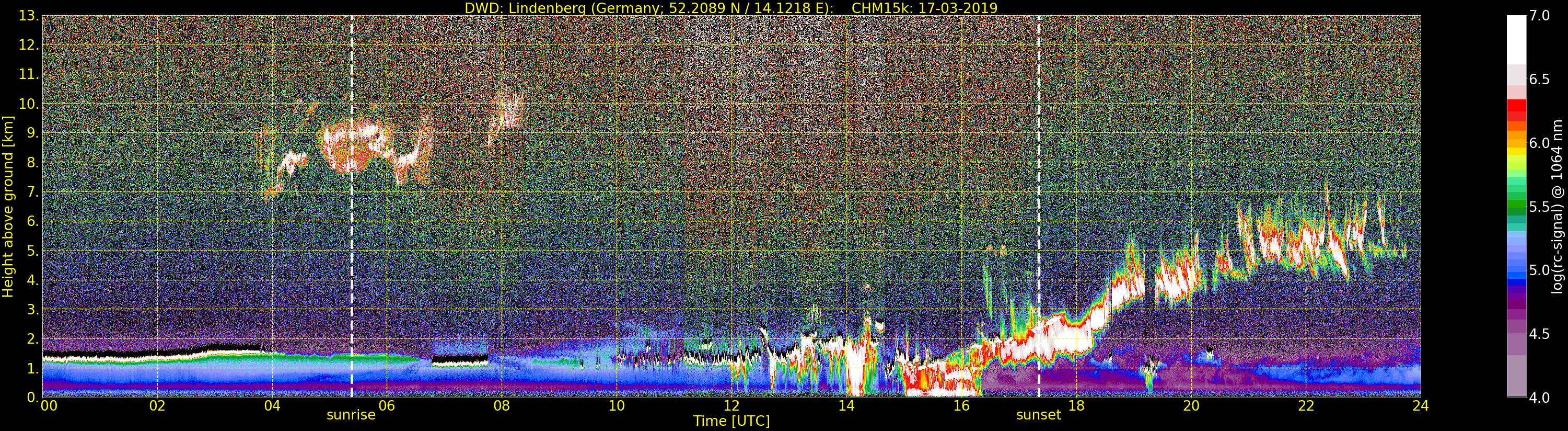
Task: Select the 08 tick on the time axis
Action: coord(502,406)
